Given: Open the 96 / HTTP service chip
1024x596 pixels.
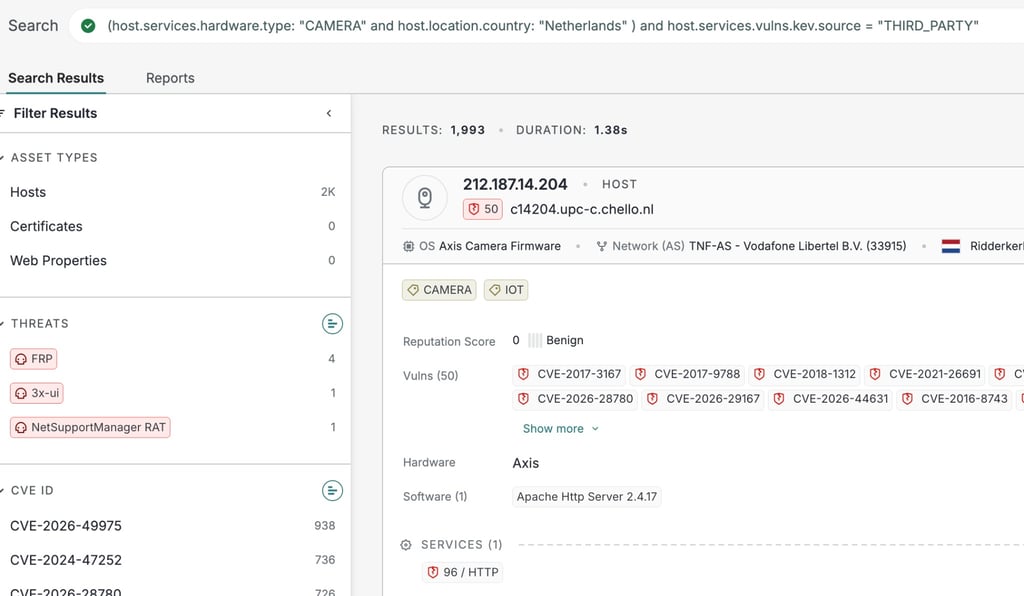Looking at the screenshot, I should pos(463,572).
